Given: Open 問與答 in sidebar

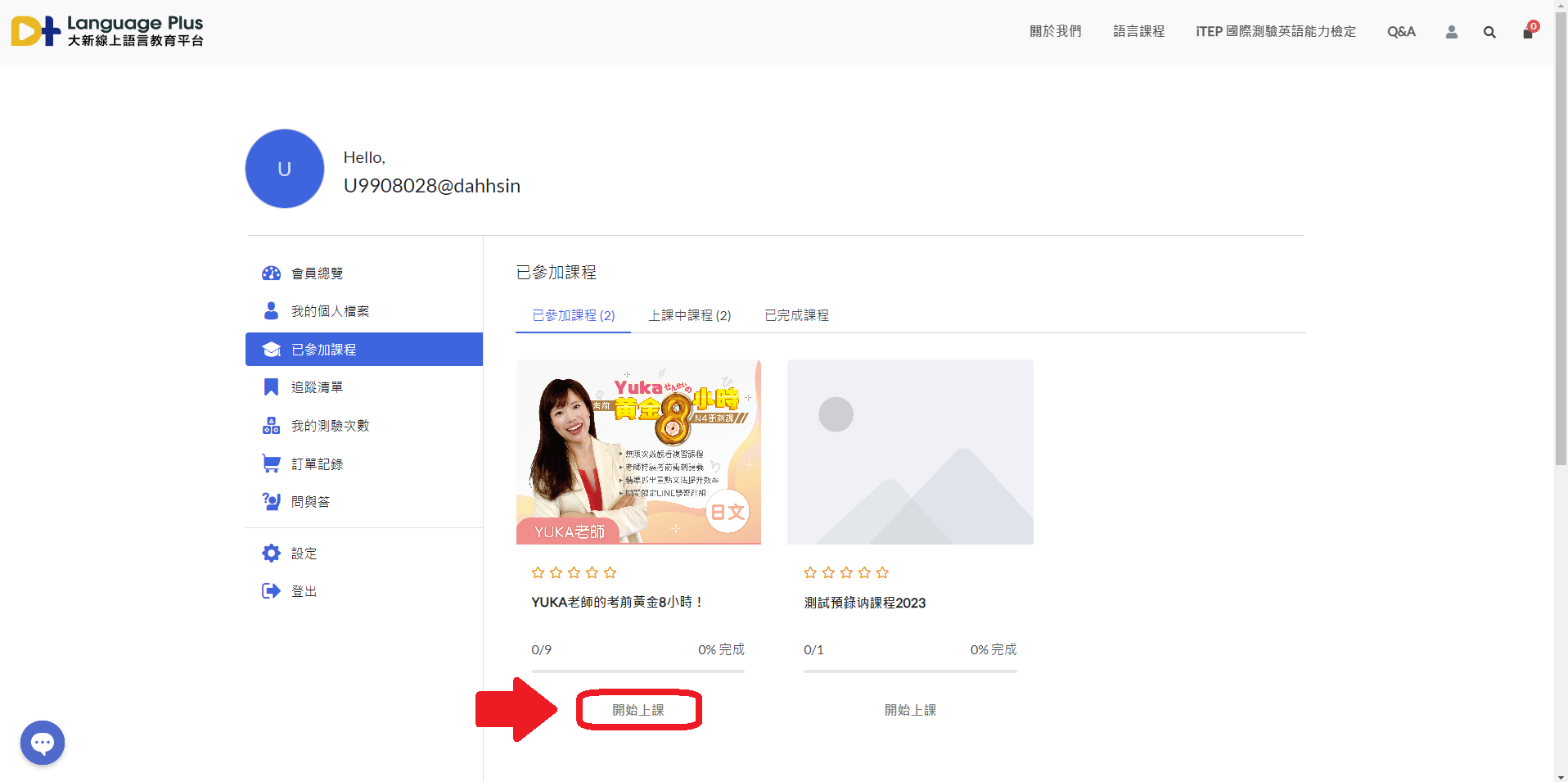Looking at the screenshot, I should pyautogui.click(x=310, y=502).
